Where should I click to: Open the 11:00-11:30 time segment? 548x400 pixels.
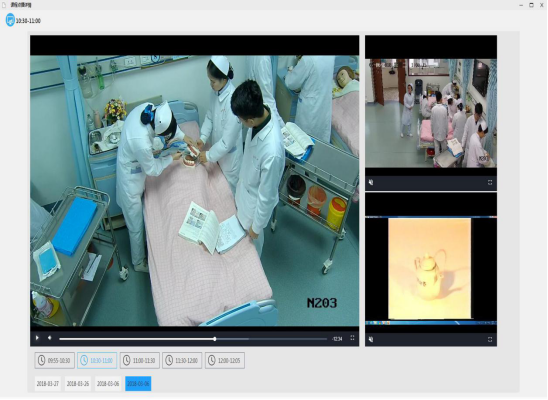tap(140, 361)
